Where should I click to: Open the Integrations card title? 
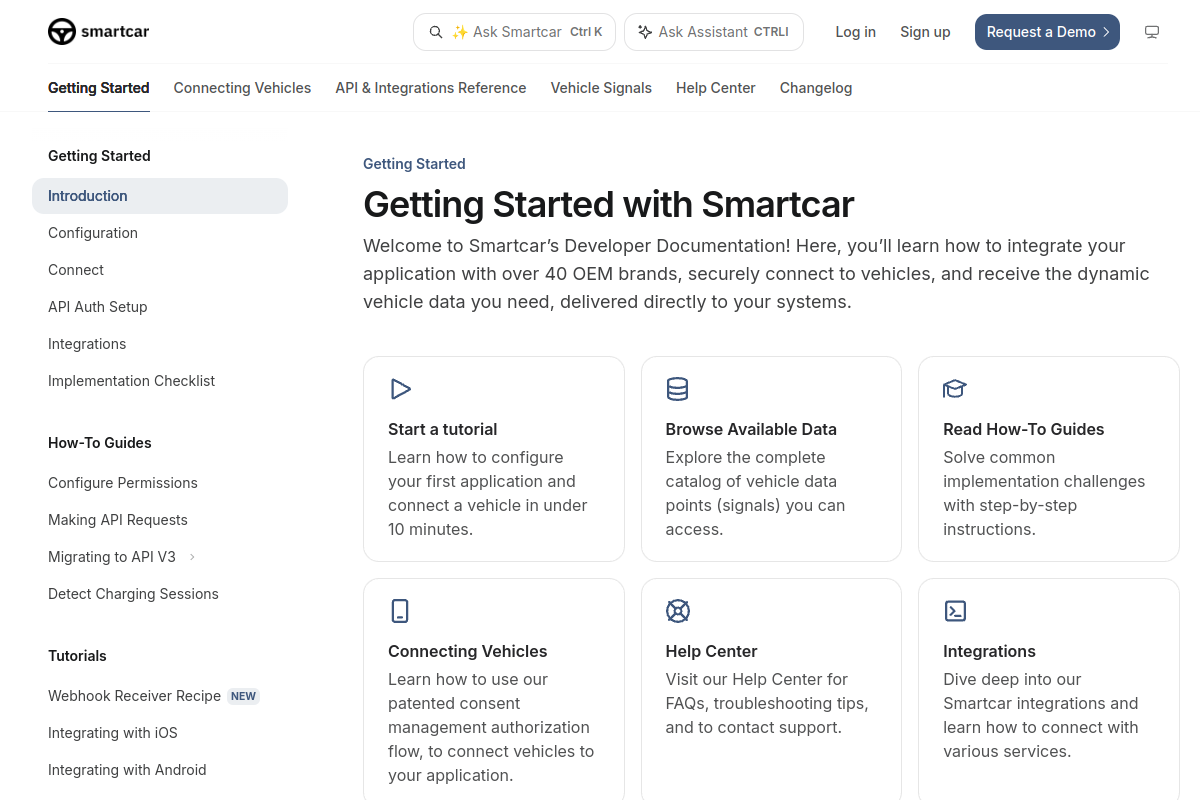pos(989,651)
